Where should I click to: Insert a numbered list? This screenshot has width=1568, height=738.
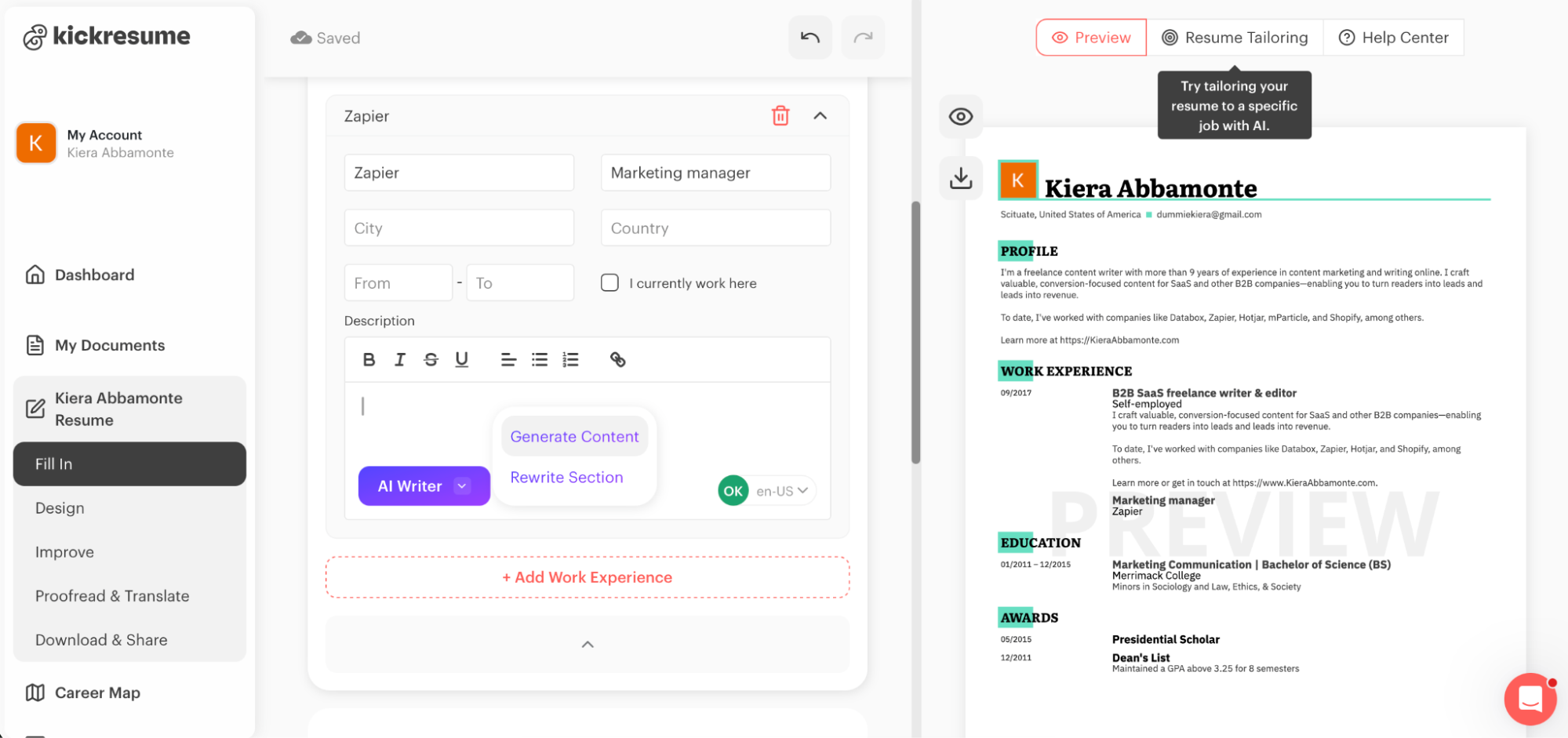click(570, 359)
